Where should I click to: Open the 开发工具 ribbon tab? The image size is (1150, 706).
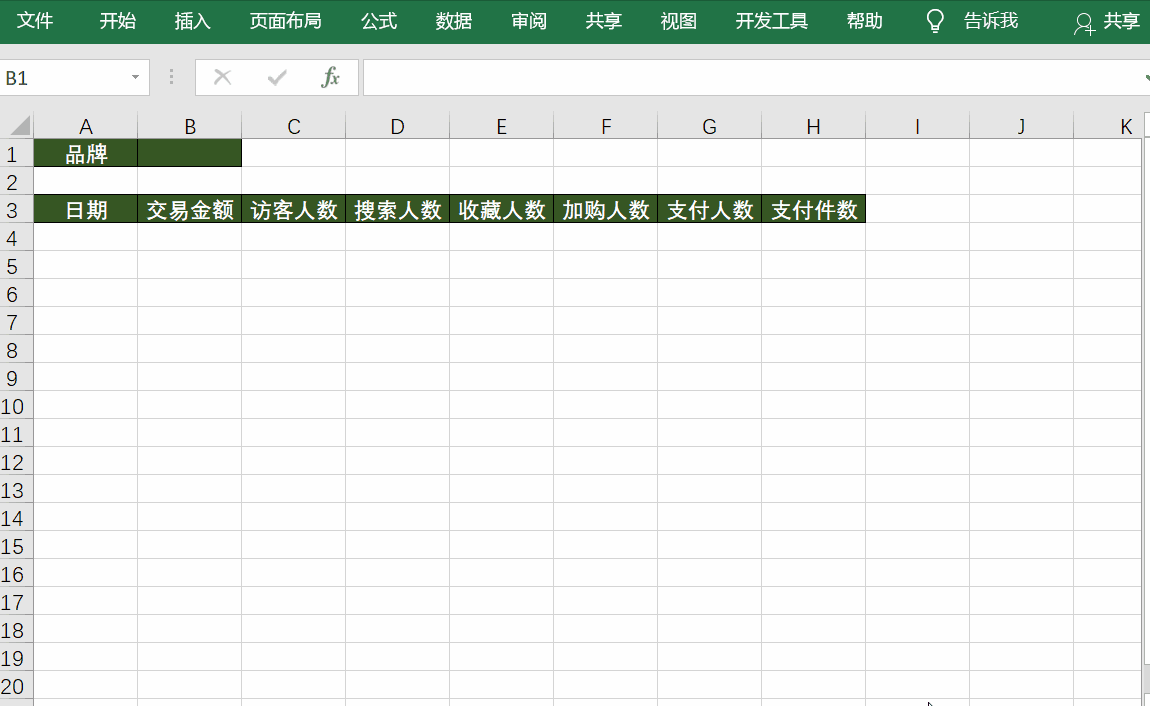772,21
